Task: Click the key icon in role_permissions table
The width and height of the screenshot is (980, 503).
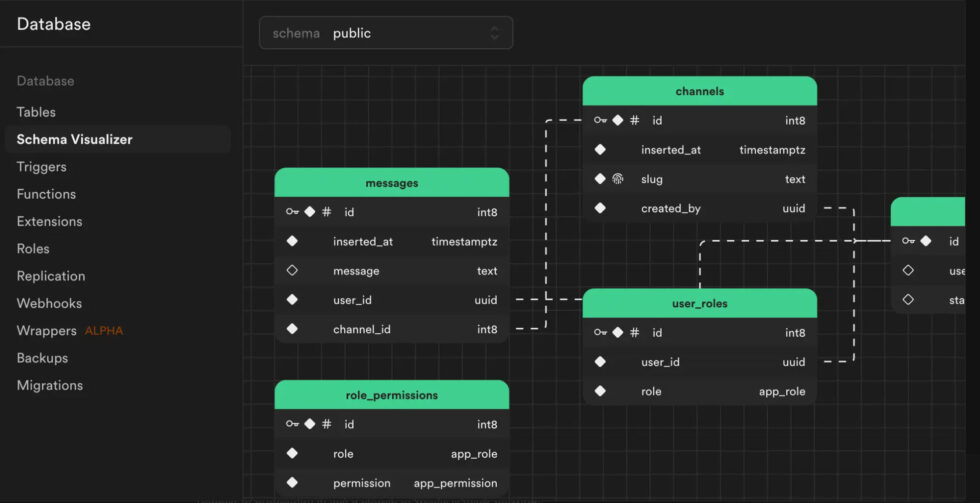Action: pos(292,424)
